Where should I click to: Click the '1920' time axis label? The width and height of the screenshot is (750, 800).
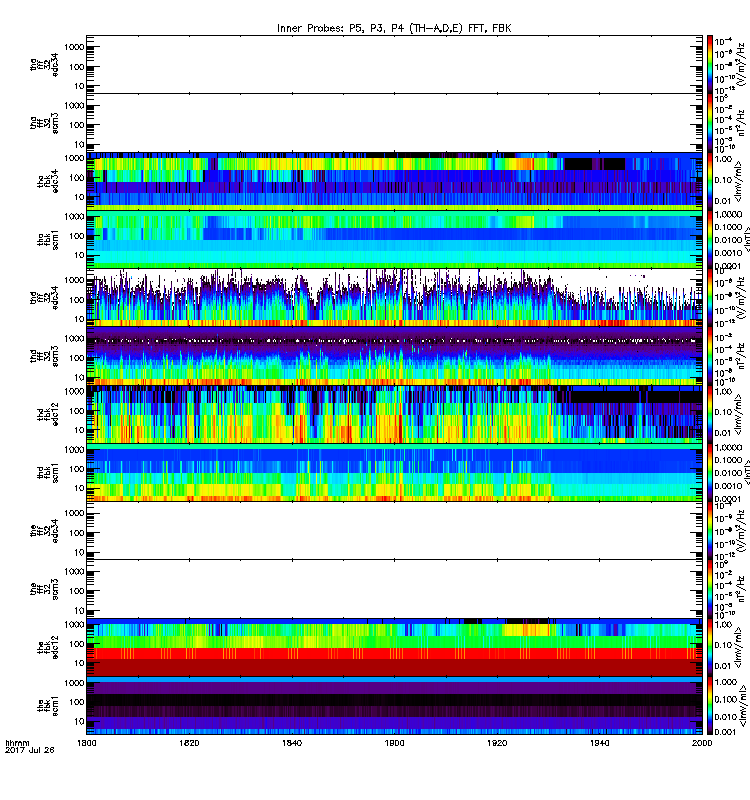[x=497, y=743]
